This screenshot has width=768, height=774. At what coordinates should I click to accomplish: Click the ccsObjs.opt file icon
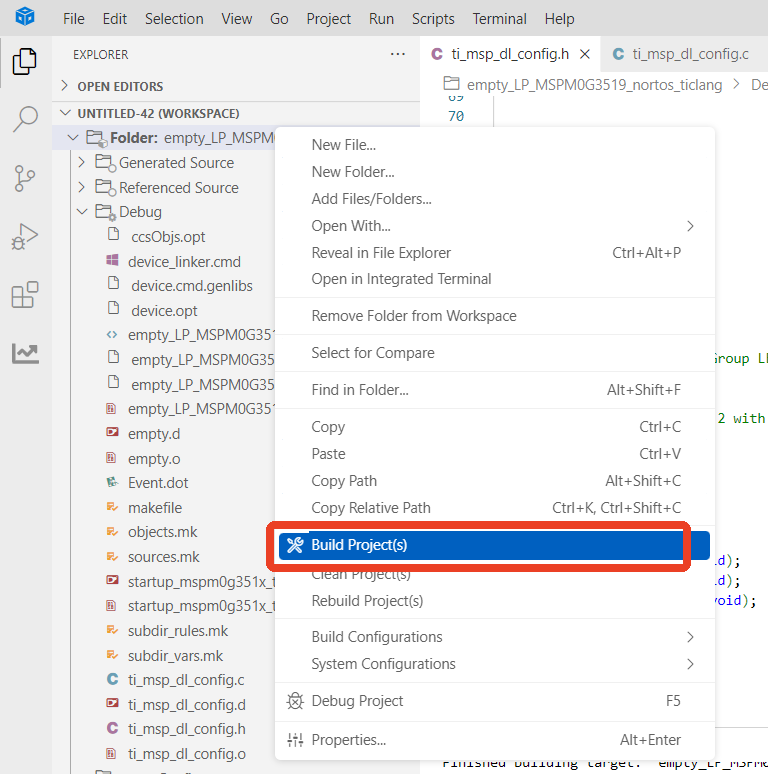point(114,234)
